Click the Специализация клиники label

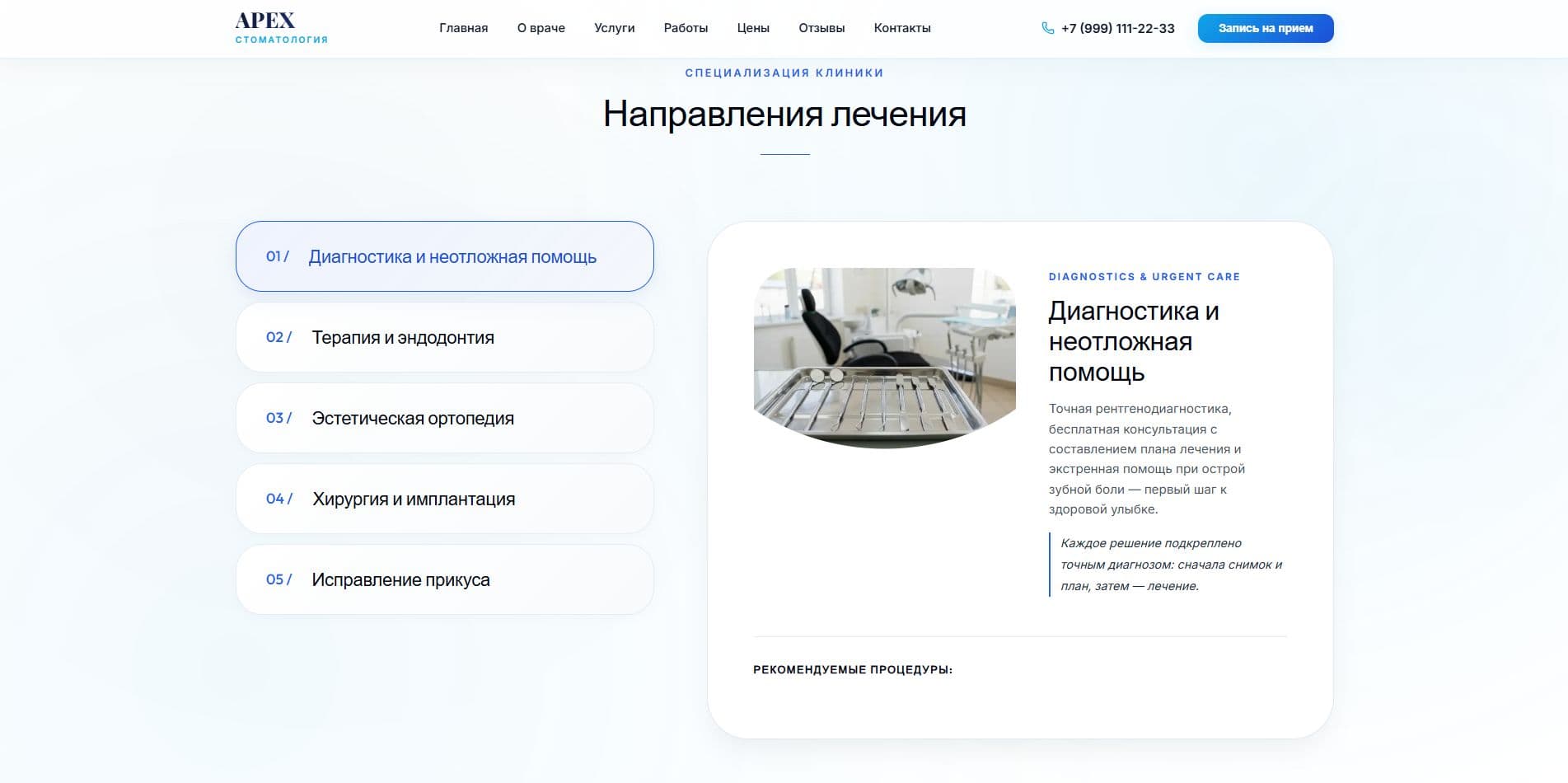point(784,73)
